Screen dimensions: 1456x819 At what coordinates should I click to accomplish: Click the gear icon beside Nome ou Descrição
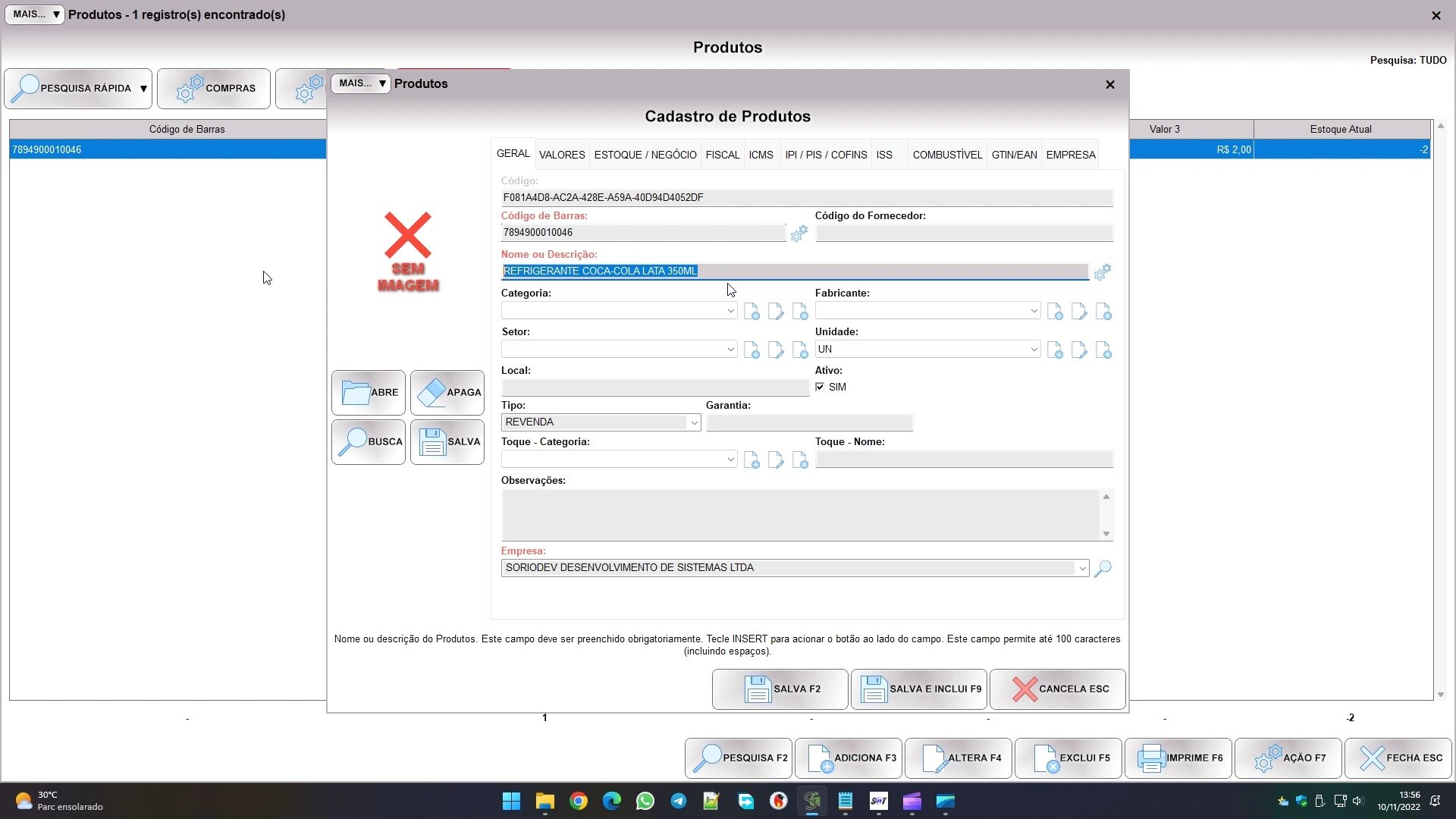pyautogui.click(x=1103, y=271)
